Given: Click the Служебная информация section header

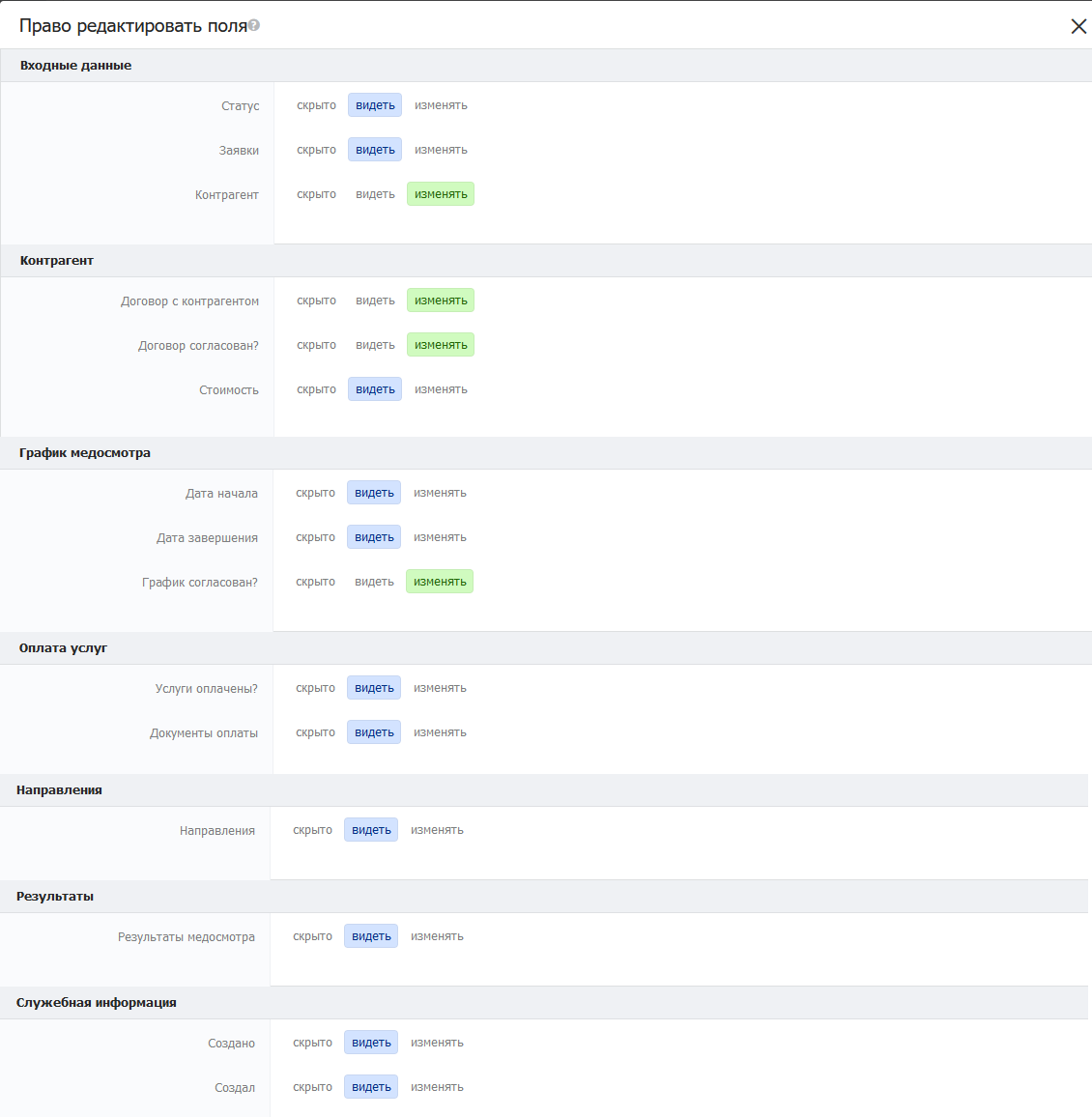Looking at the screenshot, I should (544, 1003).
